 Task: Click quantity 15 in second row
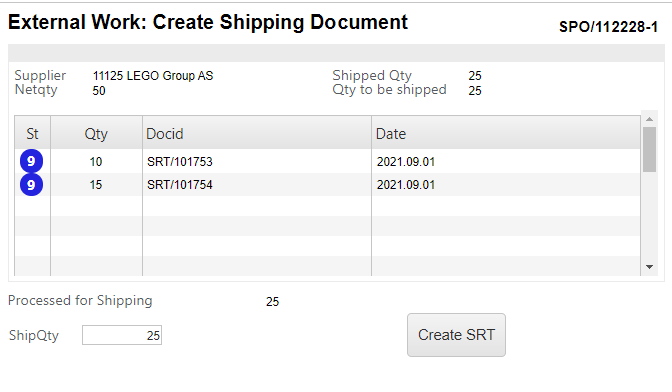(x=96, y=185)
